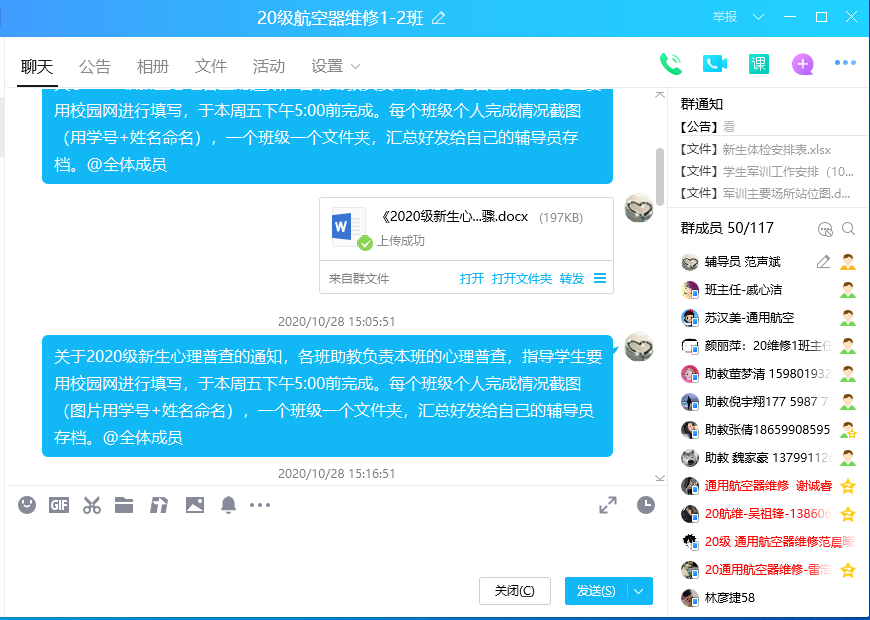Image resolution: width=870 pixels, height=620 pixels.
Task: Click the 关闭(C) button
Action: point(515,591)
